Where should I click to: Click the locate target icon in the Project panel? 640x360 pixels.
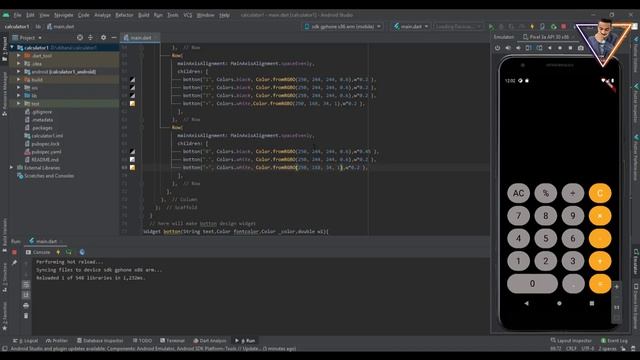pyautogui.click(x=80, y=38)
